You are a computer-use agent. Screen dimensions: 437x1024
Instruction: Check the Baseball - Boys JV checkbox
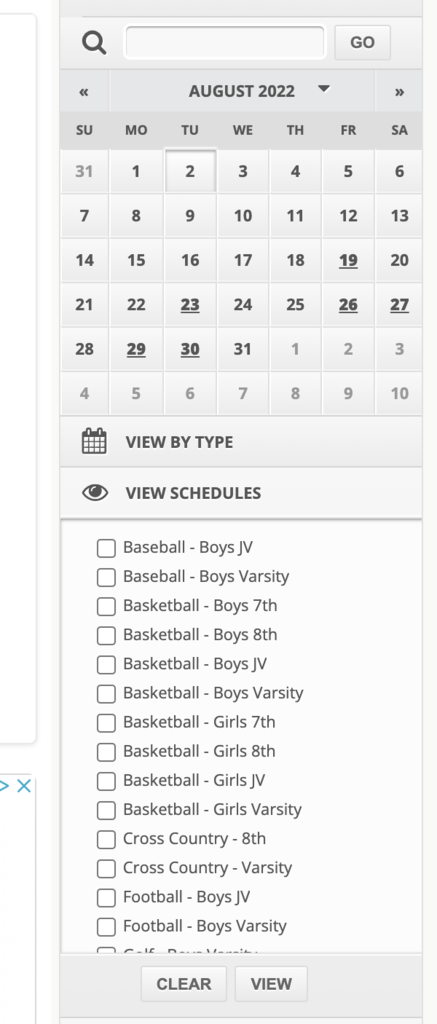(106, 548)
